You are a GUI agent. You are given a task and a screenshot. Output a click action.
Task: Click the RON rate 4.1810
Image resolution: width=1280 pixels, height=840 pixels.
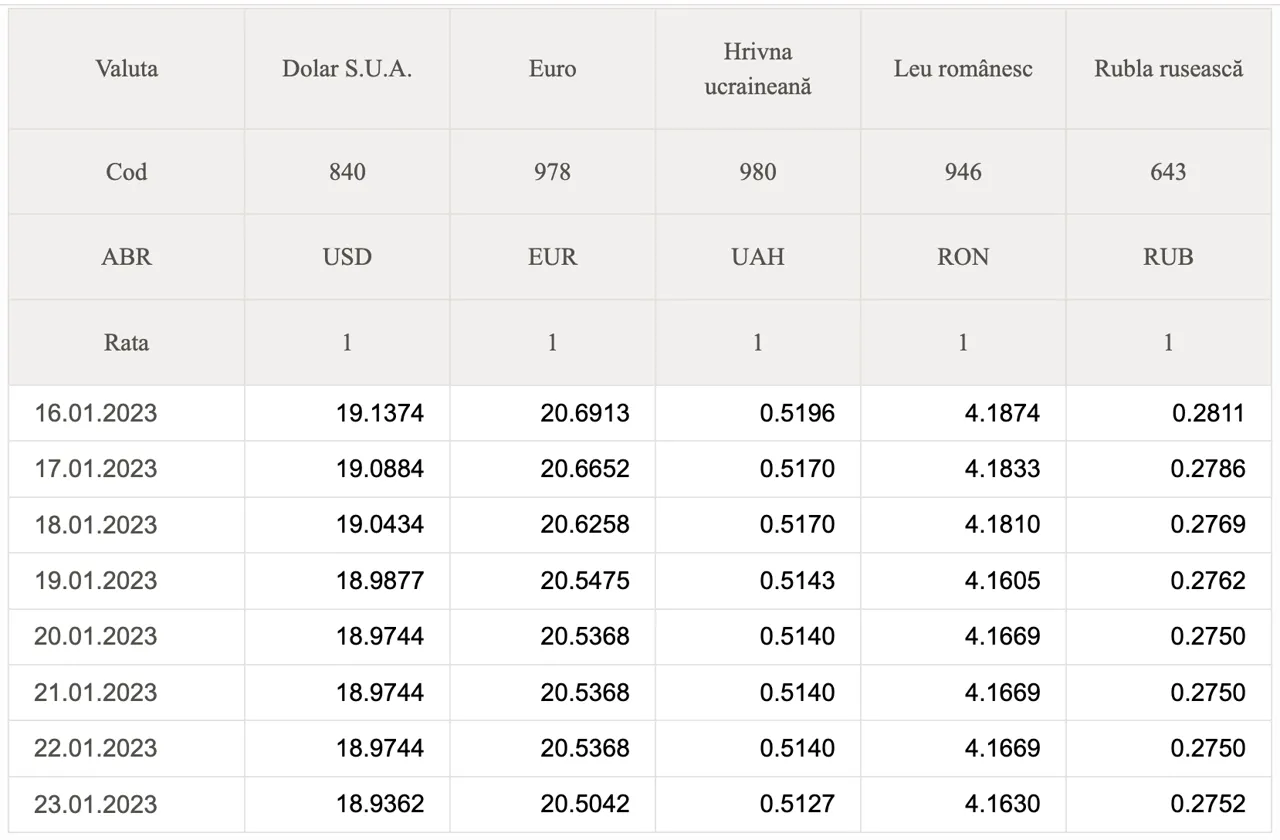(1002, 525)
